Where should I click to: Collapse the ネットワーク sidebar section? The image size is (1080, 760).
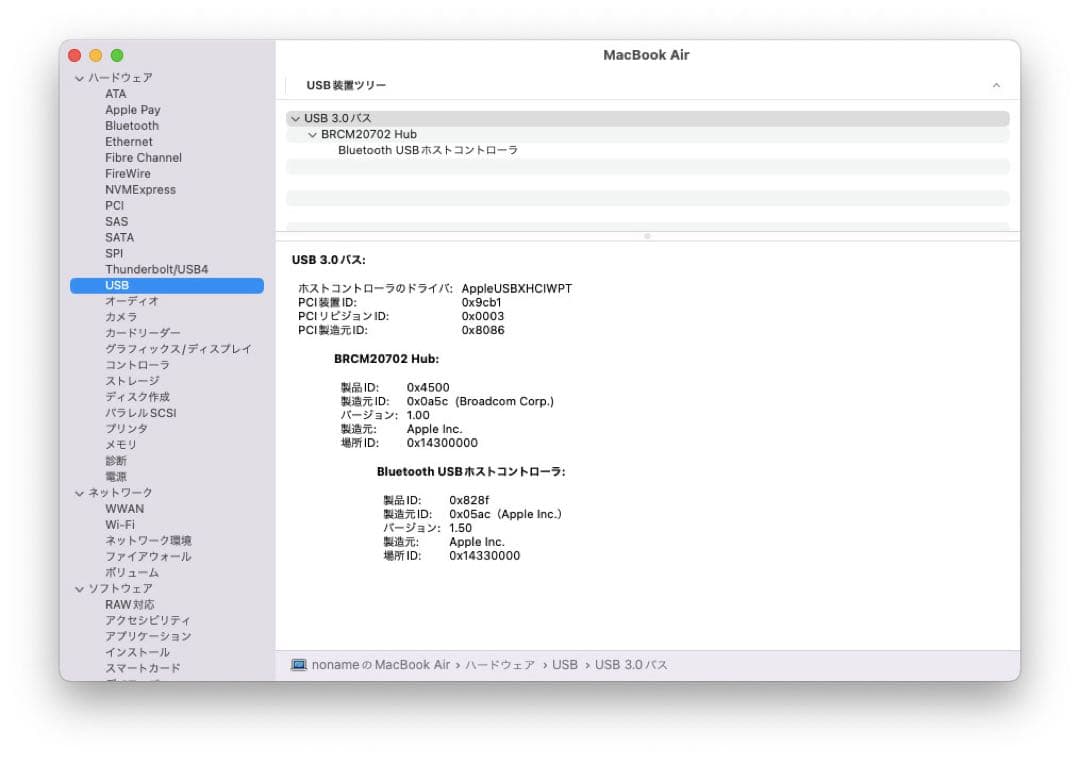(78, 492)
